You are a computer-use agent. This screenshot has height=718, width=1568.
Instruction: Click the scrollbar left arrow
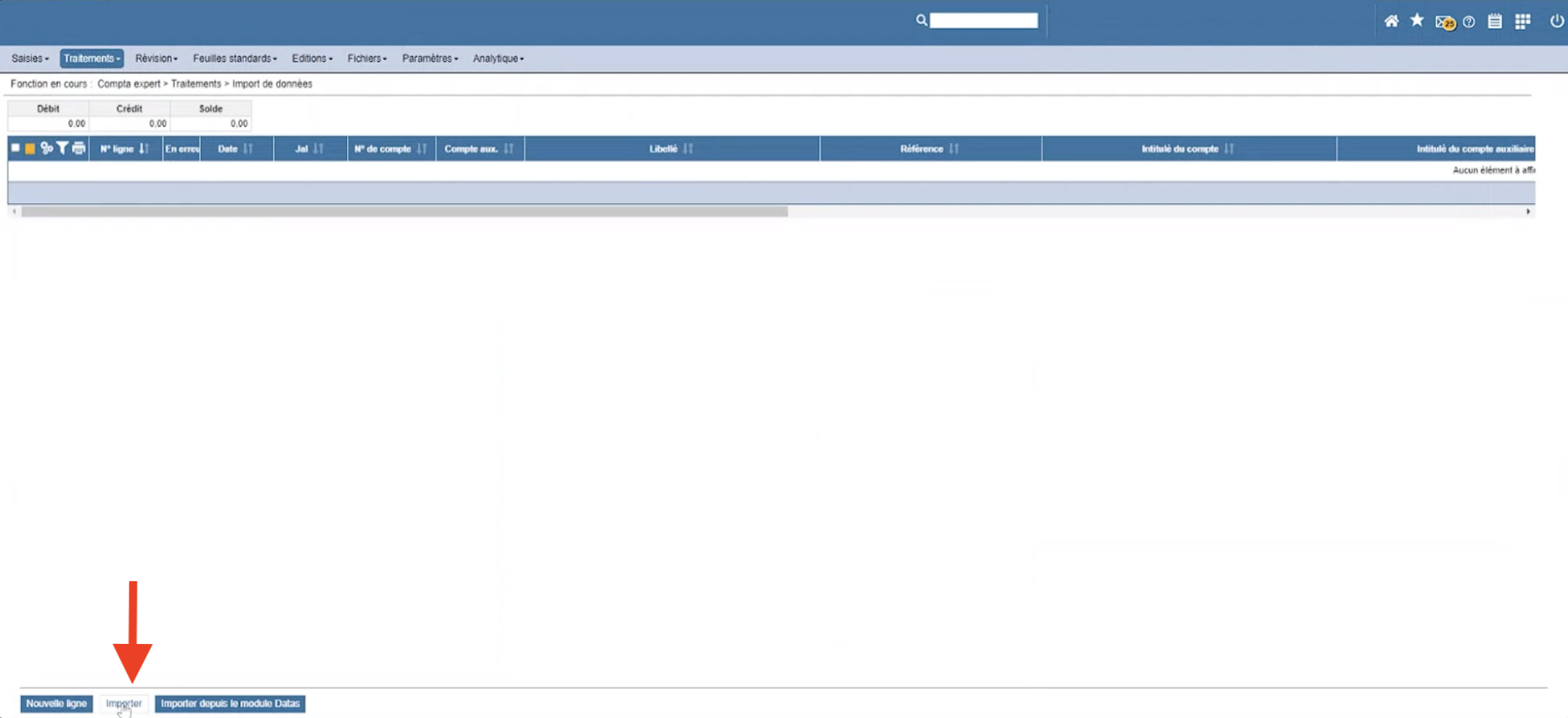14,212
